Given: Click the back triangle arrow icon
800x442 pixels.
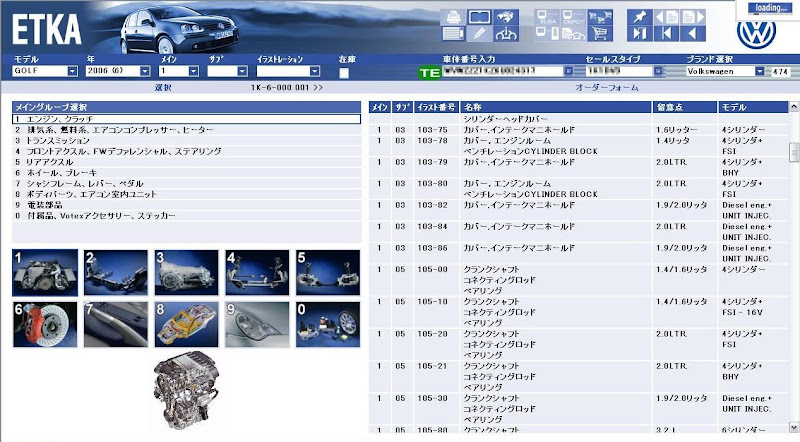Looking at the screenshot, I should pyautogui.click(x=693, y=34).
